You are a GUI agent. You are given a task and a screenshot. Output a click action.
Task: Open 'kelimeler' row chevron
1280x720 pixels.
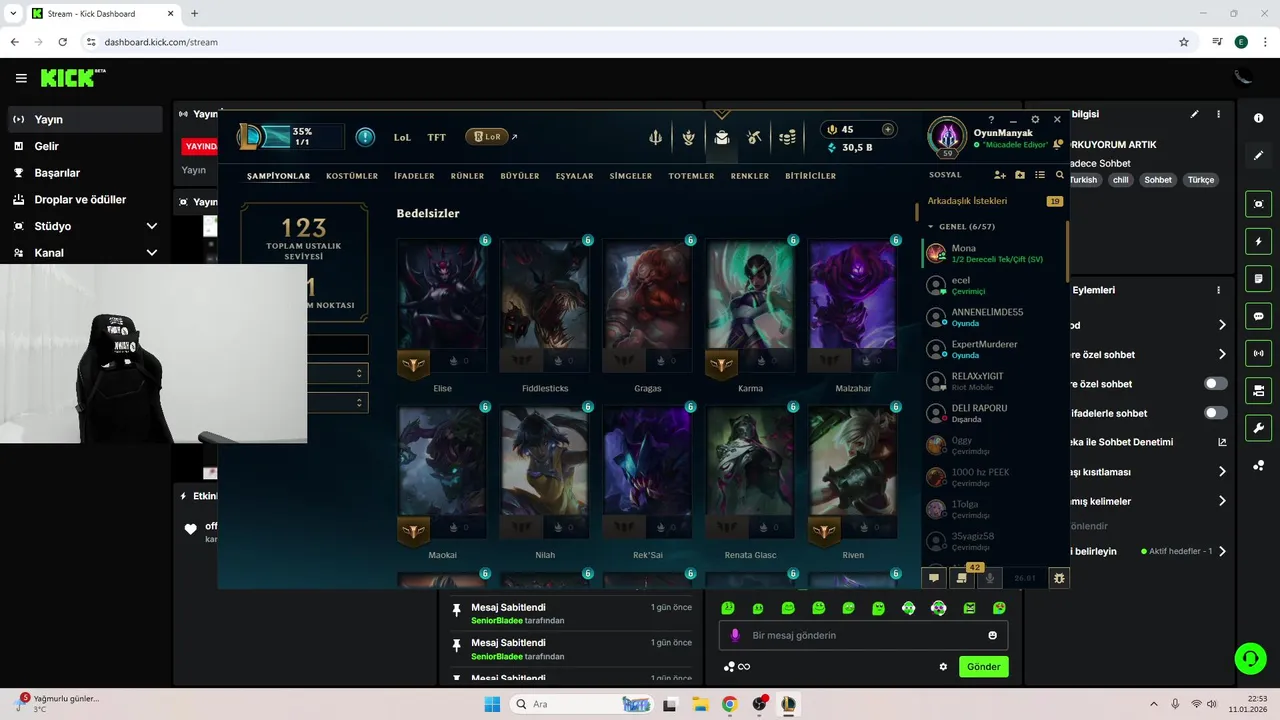click(x=1222, y=501)
